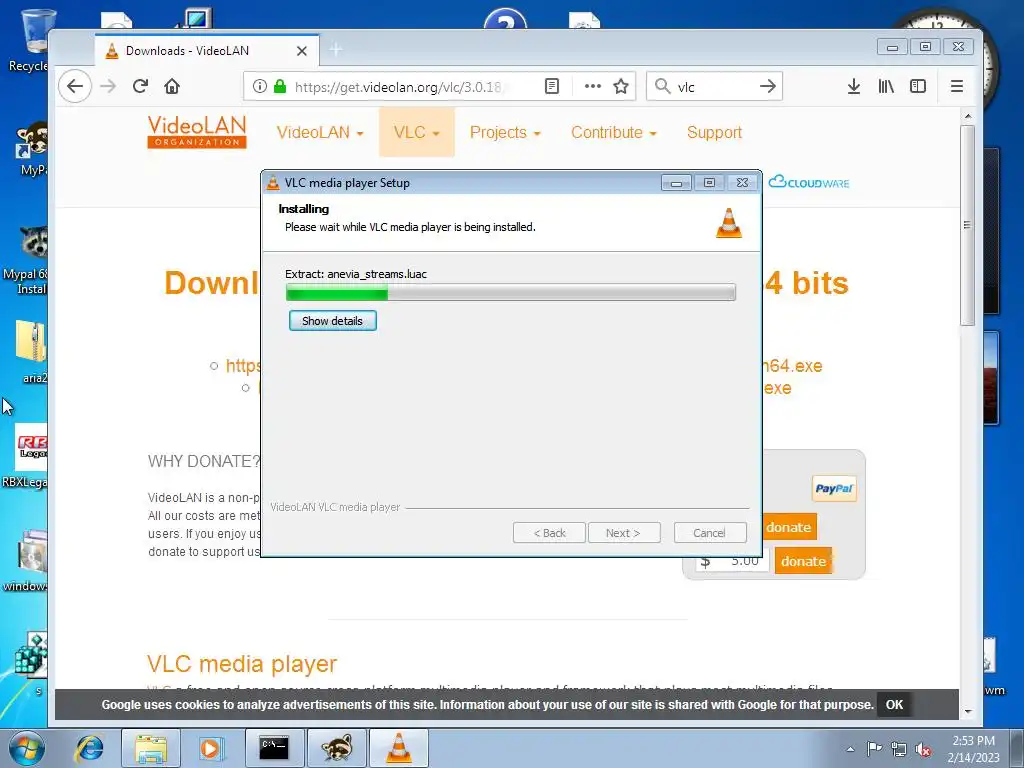Show hidden tray icons arrow
The height and width of the screenshot is (768, 1024).
[x=850, y=749]
